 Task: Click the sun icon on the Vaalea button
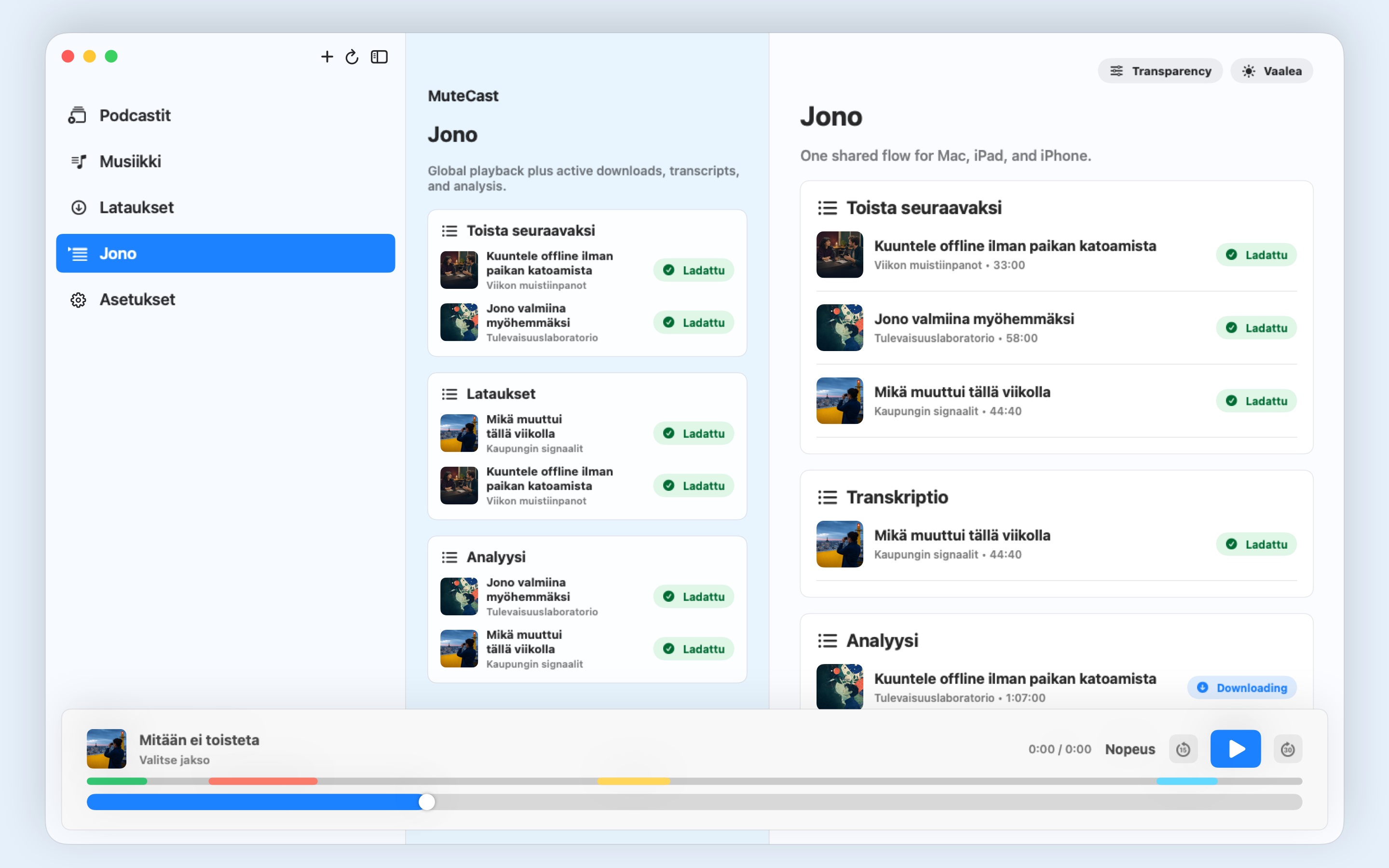click(1248, 71)
